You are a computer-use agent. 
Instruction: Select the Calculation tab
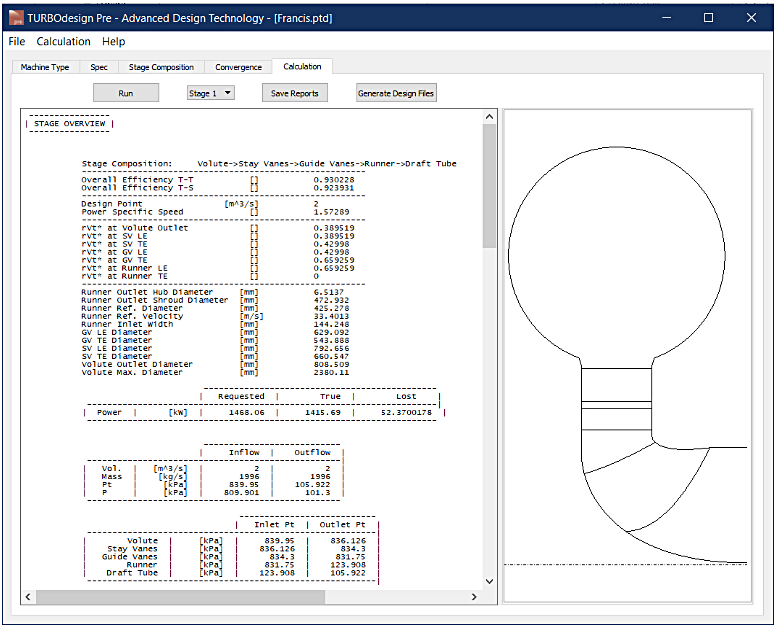tap(302, 67)
